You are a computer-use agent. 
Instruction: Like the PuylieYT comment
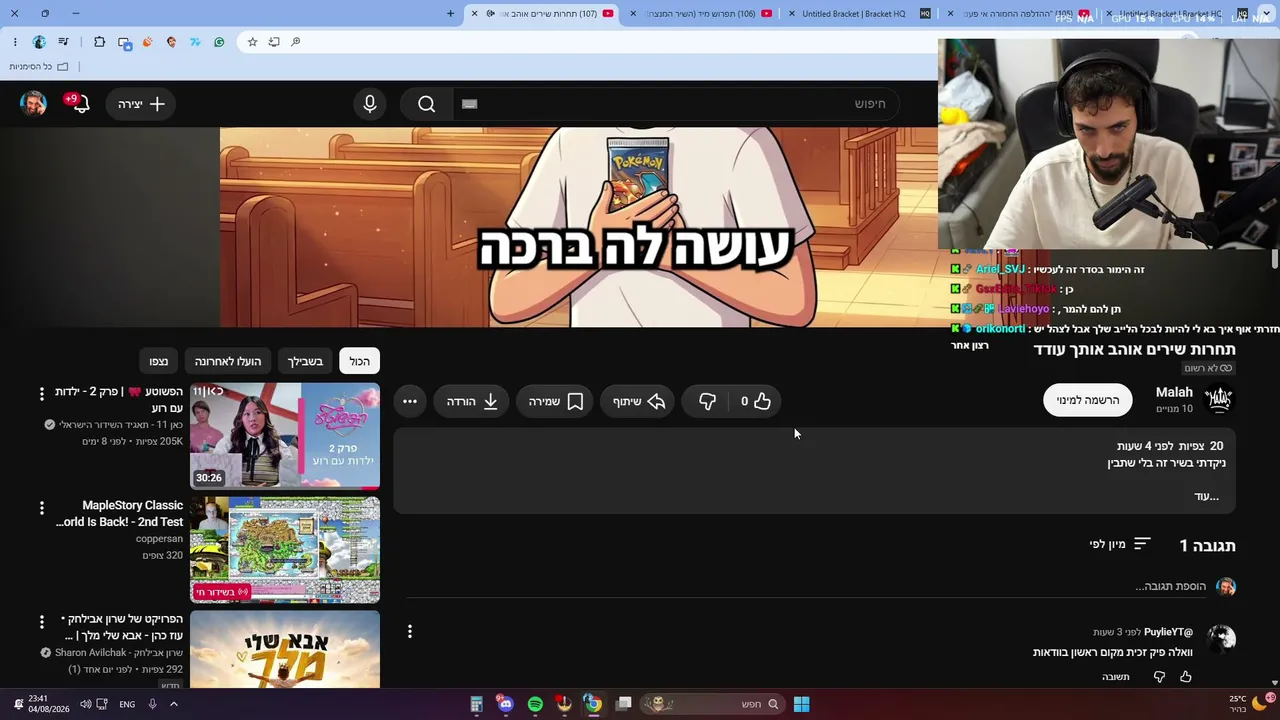pyautogui.click(x=1186, y=677)
